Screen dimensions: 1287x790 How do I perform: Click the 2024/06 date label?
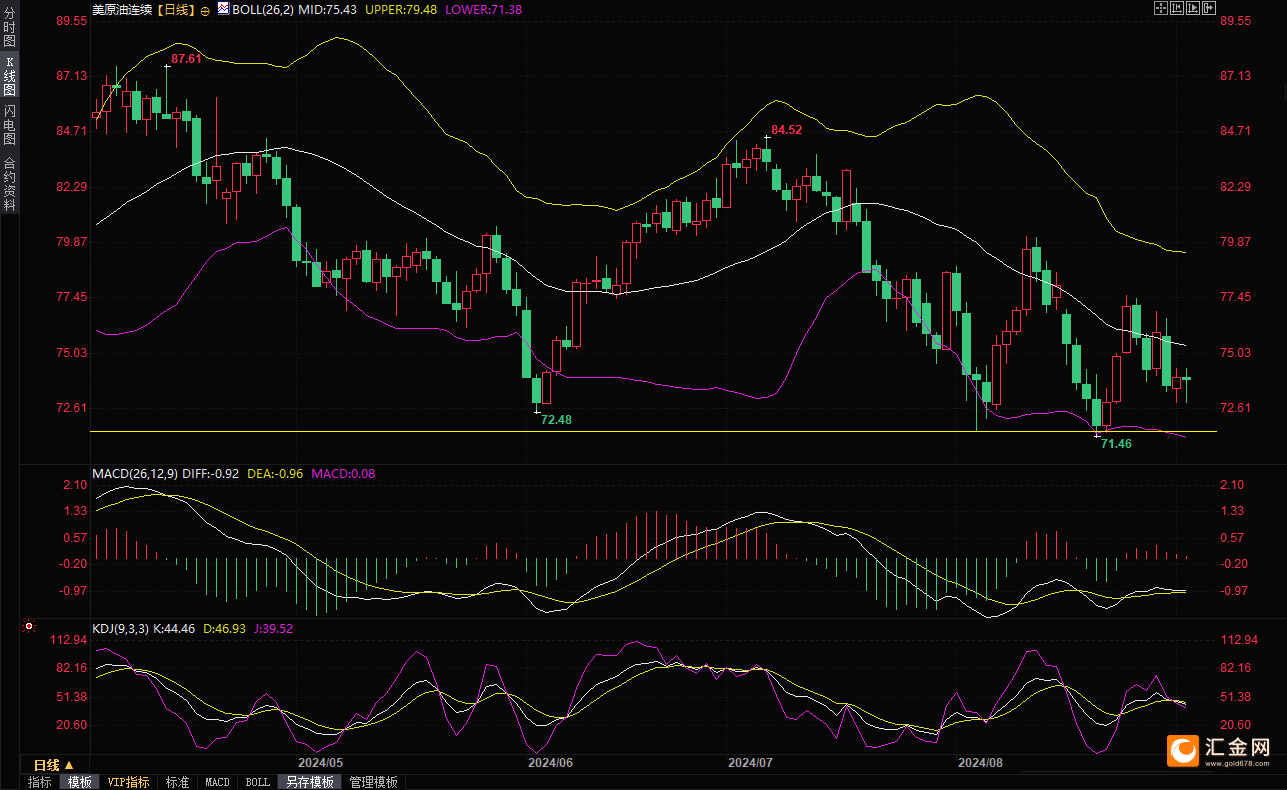click(550, 763)
